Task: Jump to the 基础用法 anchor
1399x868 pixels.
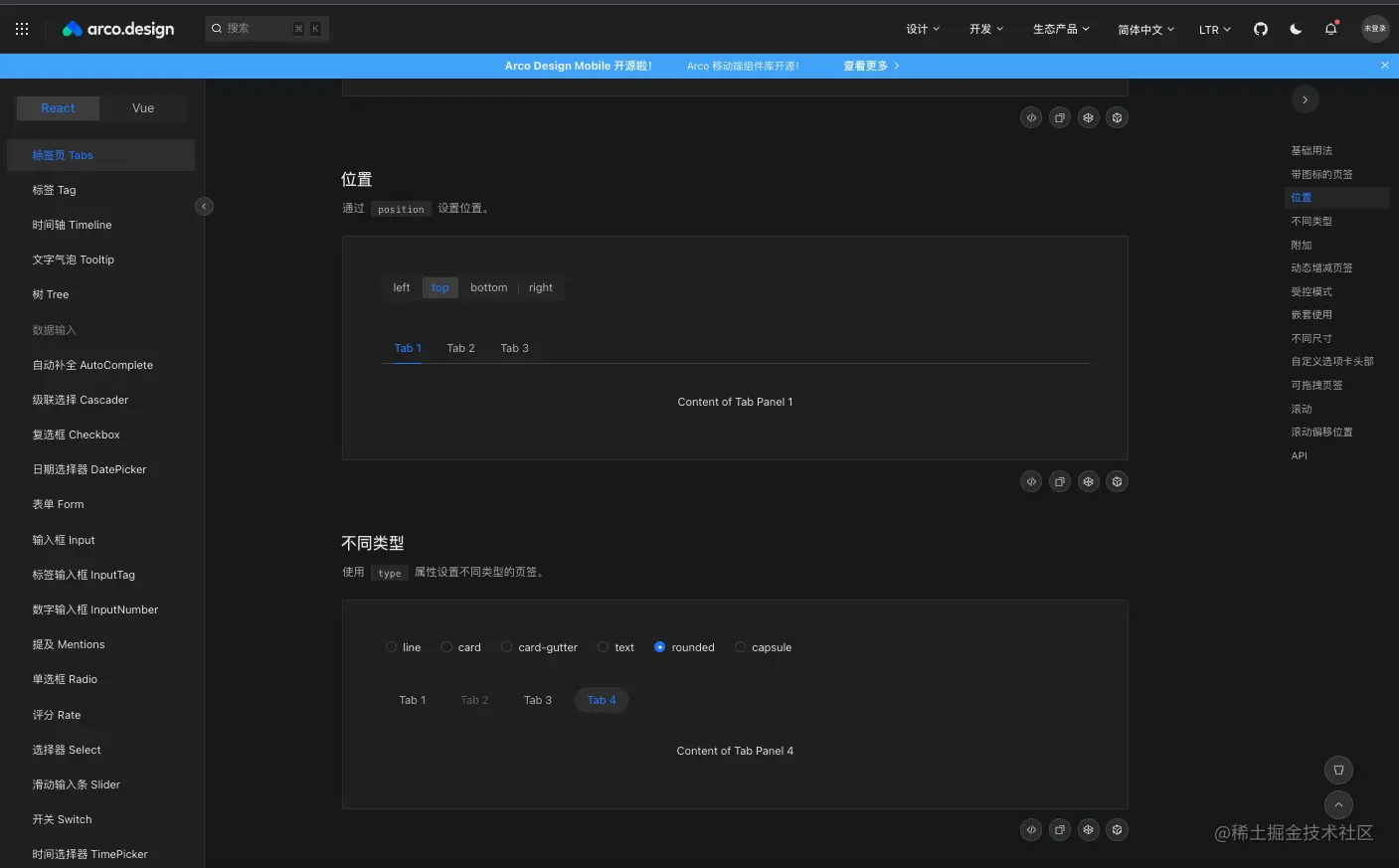Action: tap(1312, 151)
